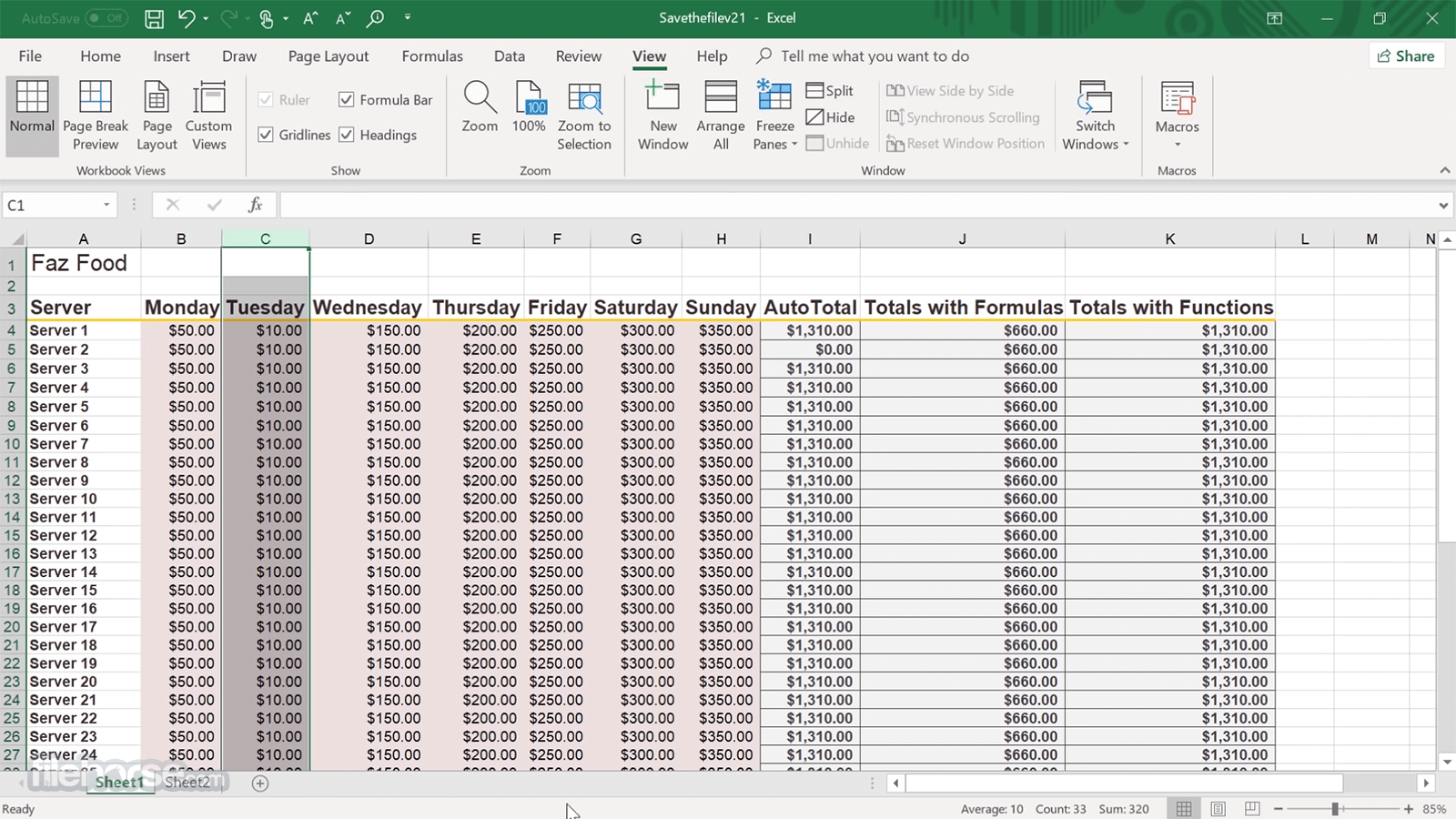This screenshot has width=1456, height=819.
Task: Switch to Page Layout view in status bar
Action: tap(1218, 809)
